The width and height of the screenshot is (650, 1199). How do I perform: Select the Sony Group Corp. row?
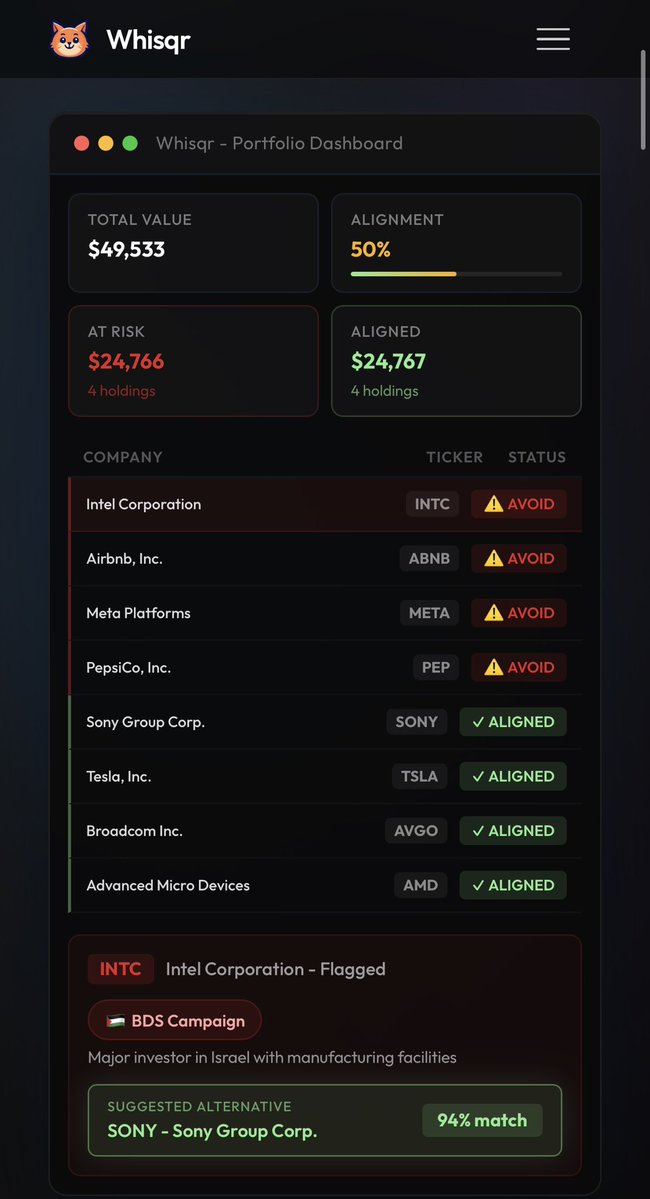click(325, 722)
